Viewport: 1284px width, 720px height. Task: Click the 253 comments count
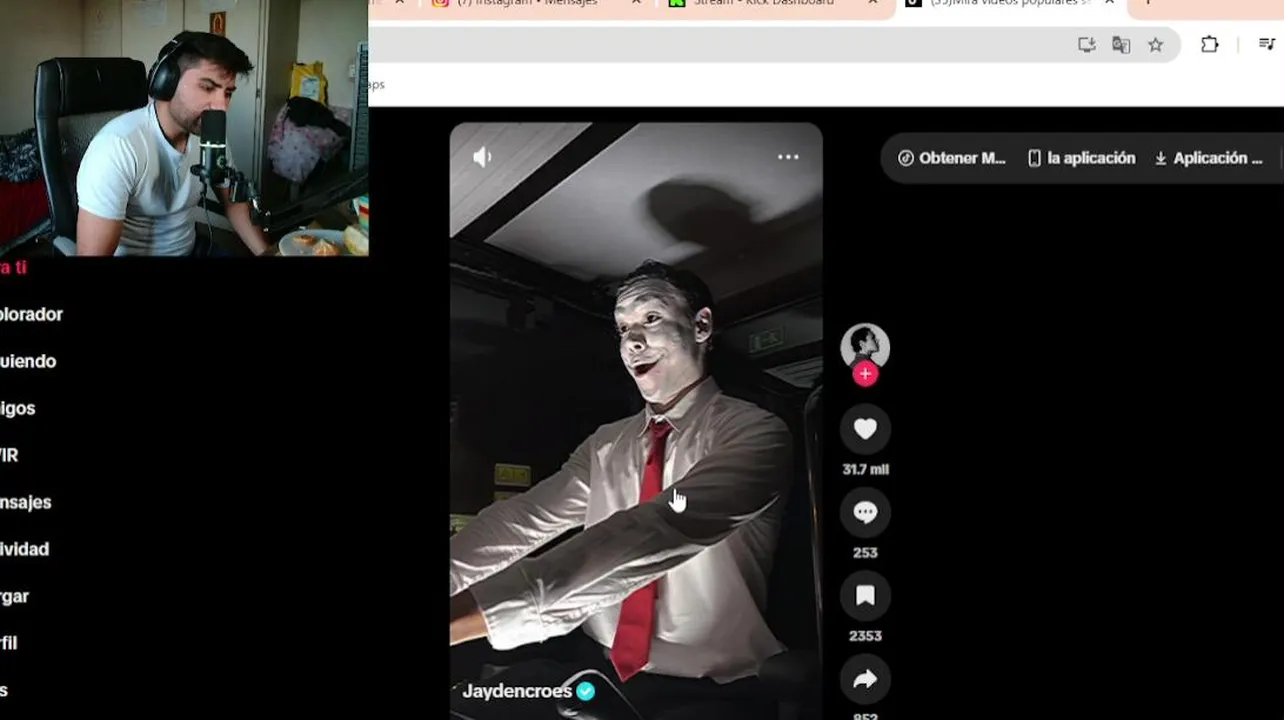(x=865, y=552)
